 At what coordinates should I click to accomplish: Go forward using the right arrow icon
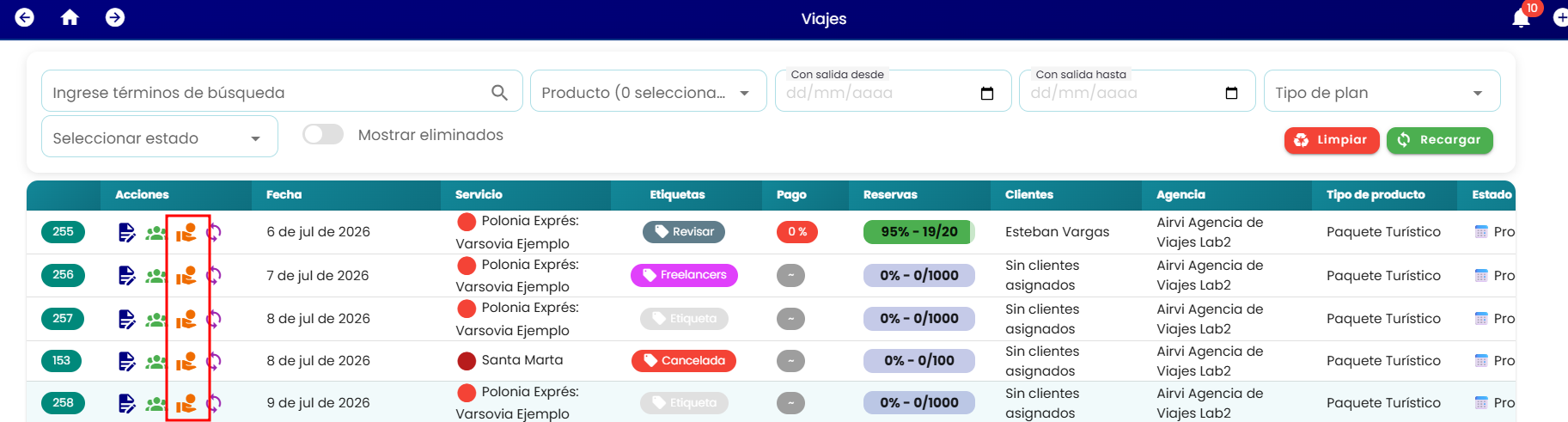(115, 17)
